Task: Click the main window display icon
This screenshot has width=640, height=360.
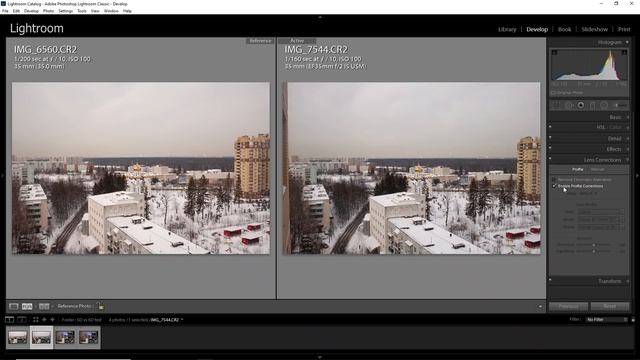Action: pyautogui.click(x=9, y=320)
